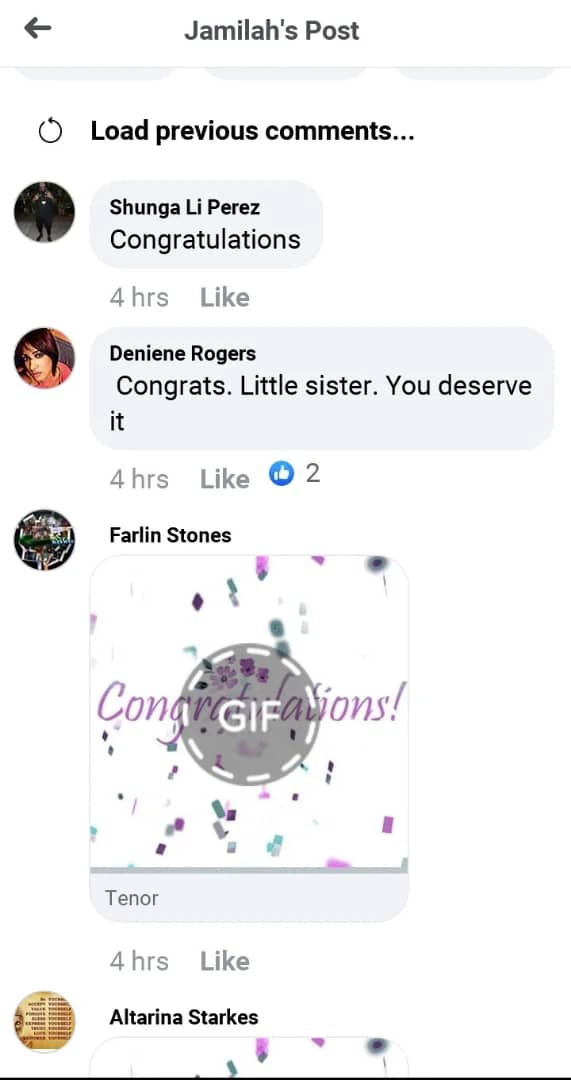The image size is (571, 1080).
Task: Load previous comments
Action: pos(252,130)
